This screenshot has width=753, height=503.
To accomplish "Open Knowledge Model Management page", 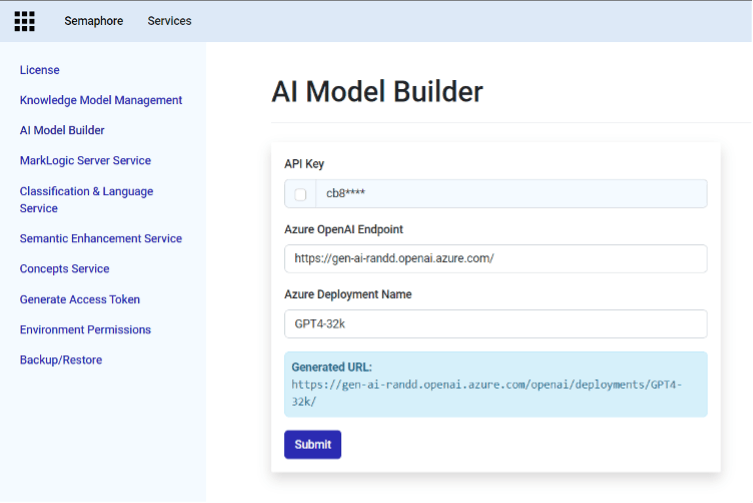I will click(x=101, y=100).
